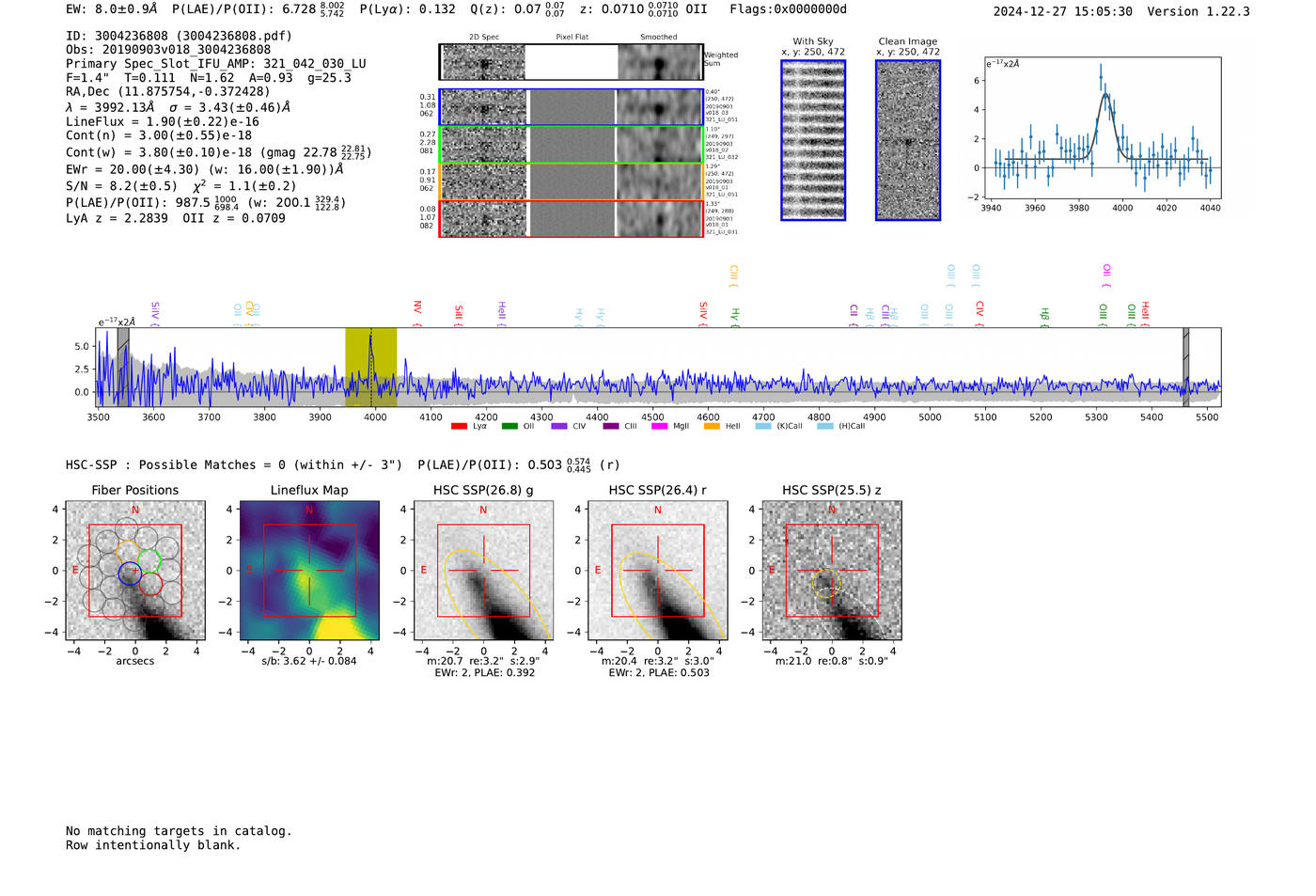Open the Fiber Positions cutout image

click(135, 571)
